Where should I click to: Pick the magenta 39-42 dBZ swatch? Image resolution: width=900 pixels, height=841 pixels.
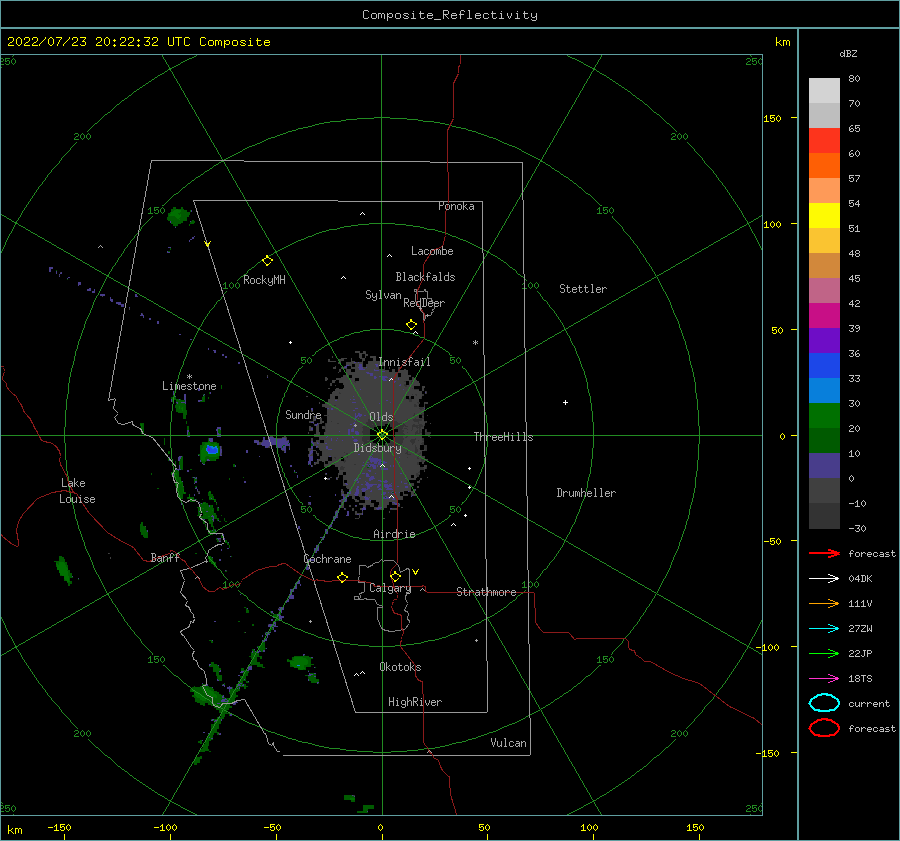pos(824,316)
